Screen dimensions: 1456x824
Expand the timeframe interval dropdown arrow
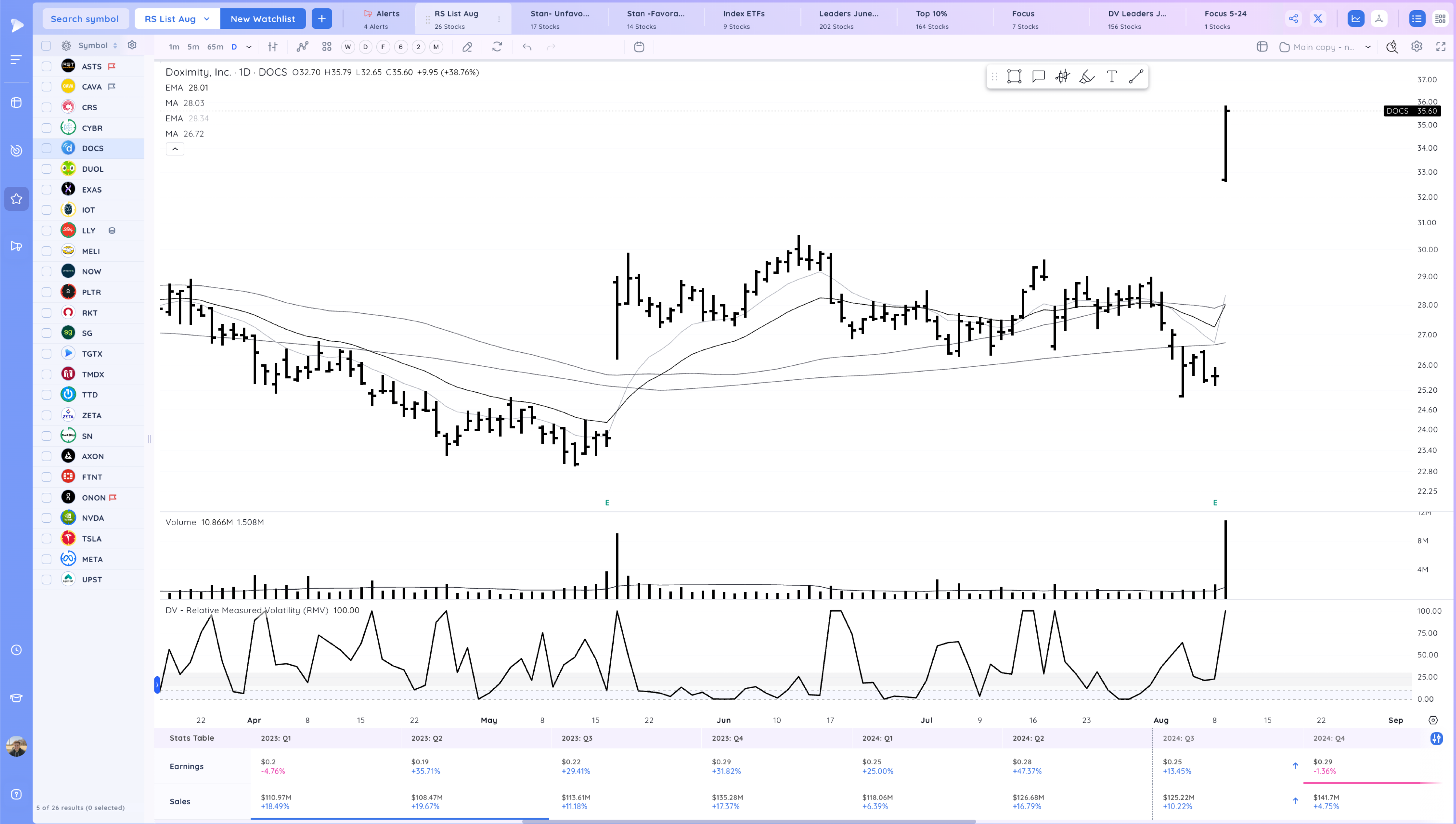[248, 47]
